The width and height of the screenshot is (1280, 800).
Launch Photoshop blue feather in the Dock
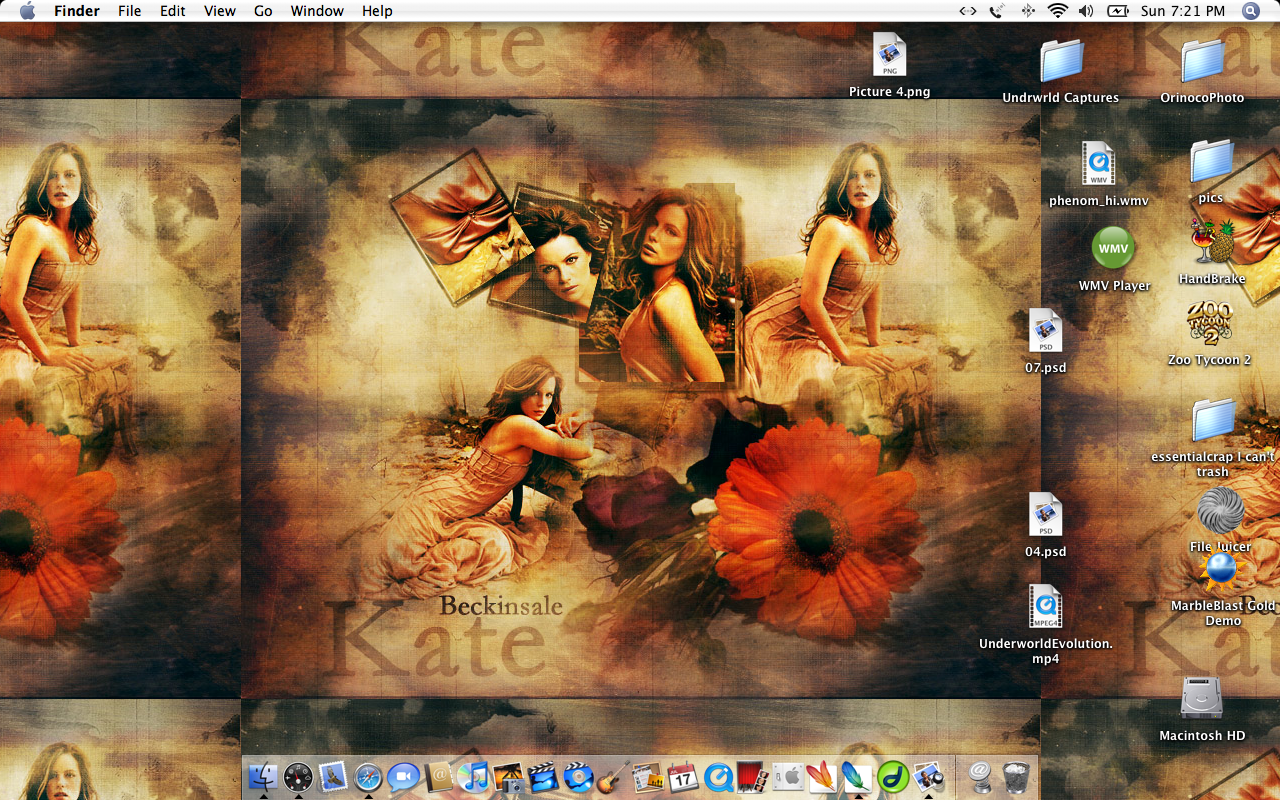857,777
